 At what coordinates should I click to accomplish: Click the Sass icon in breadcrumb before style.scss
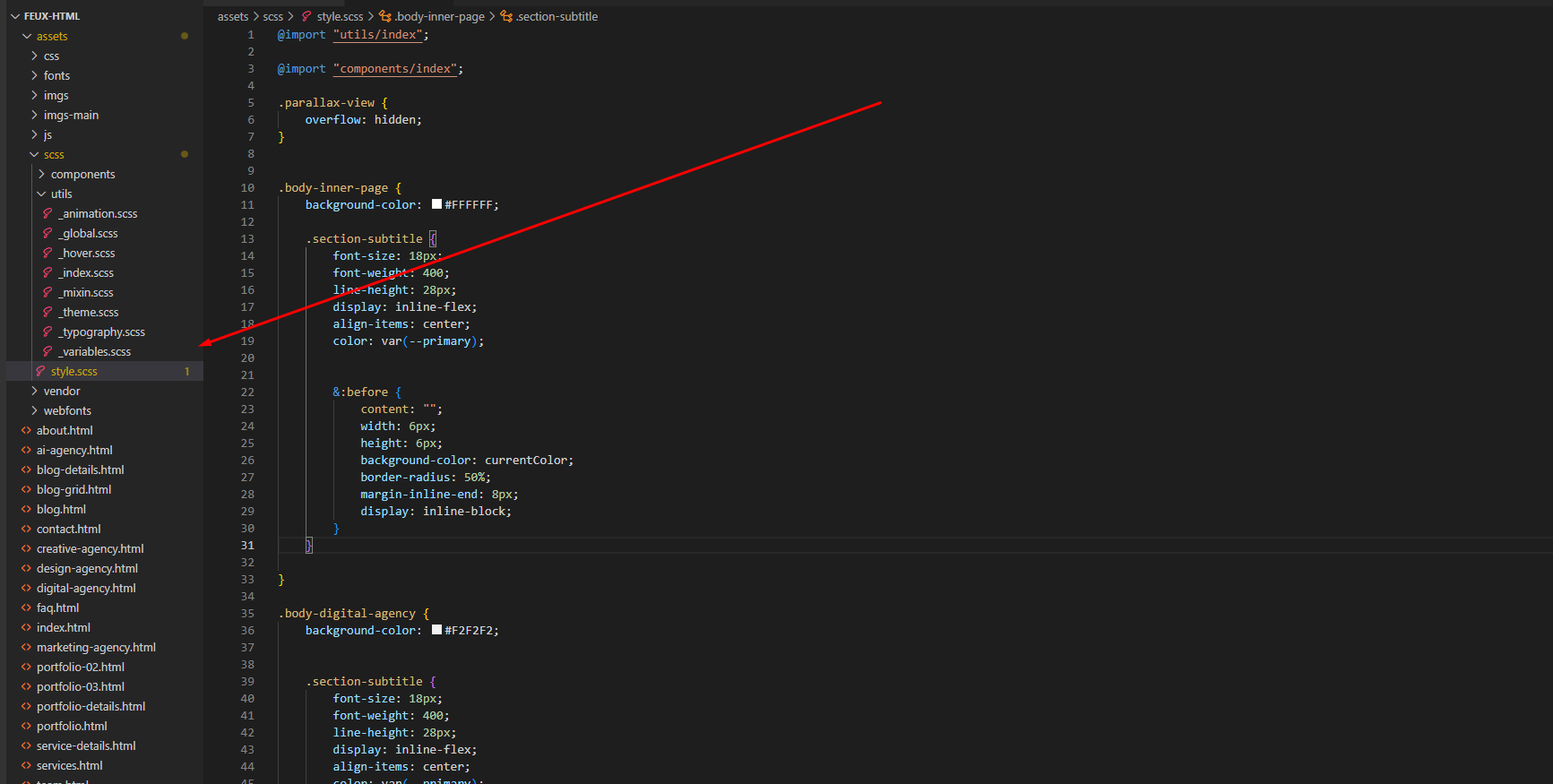(x=306, y=16)
